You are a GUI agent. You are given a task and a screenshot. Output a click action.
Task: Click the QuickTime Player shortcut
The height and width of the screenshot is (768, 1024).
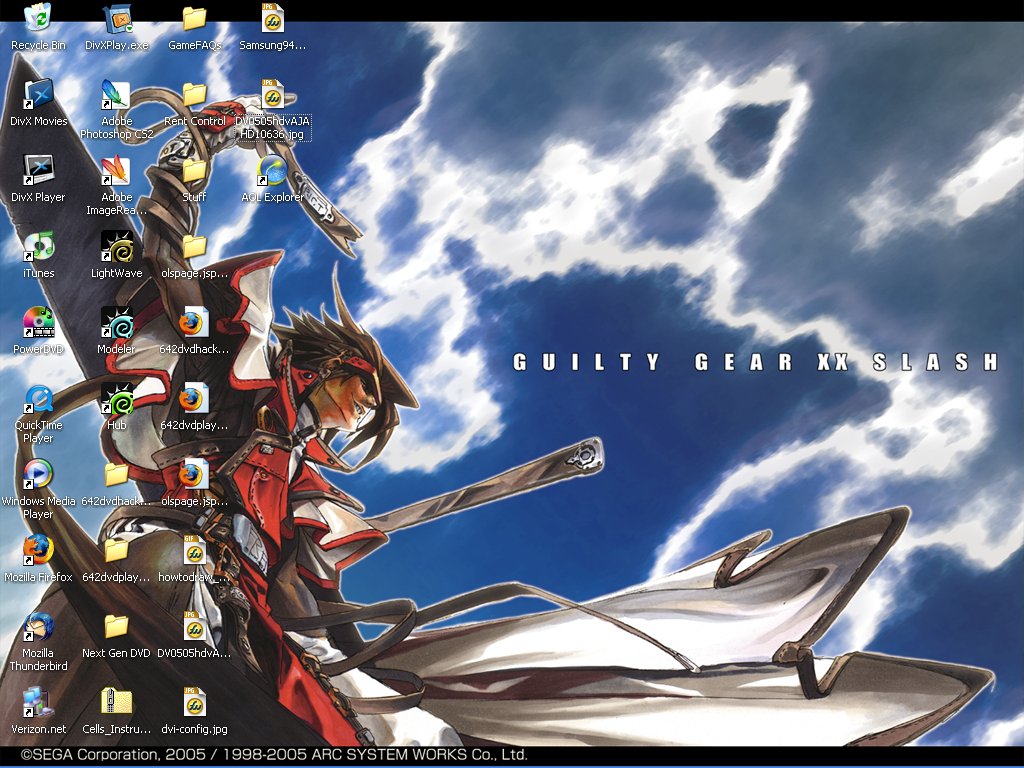tap(39, 399)
